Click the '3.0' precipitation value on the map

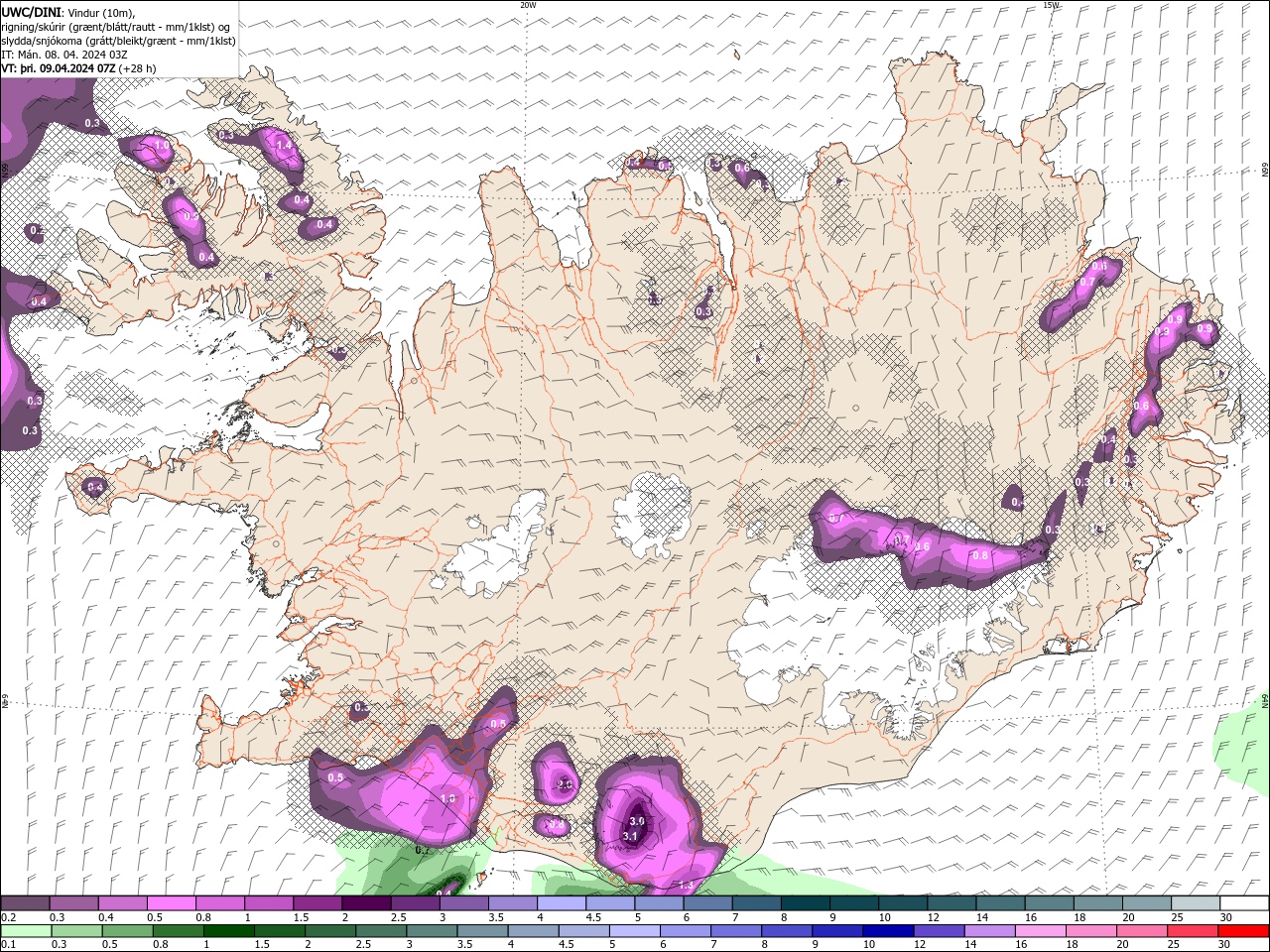637,821
